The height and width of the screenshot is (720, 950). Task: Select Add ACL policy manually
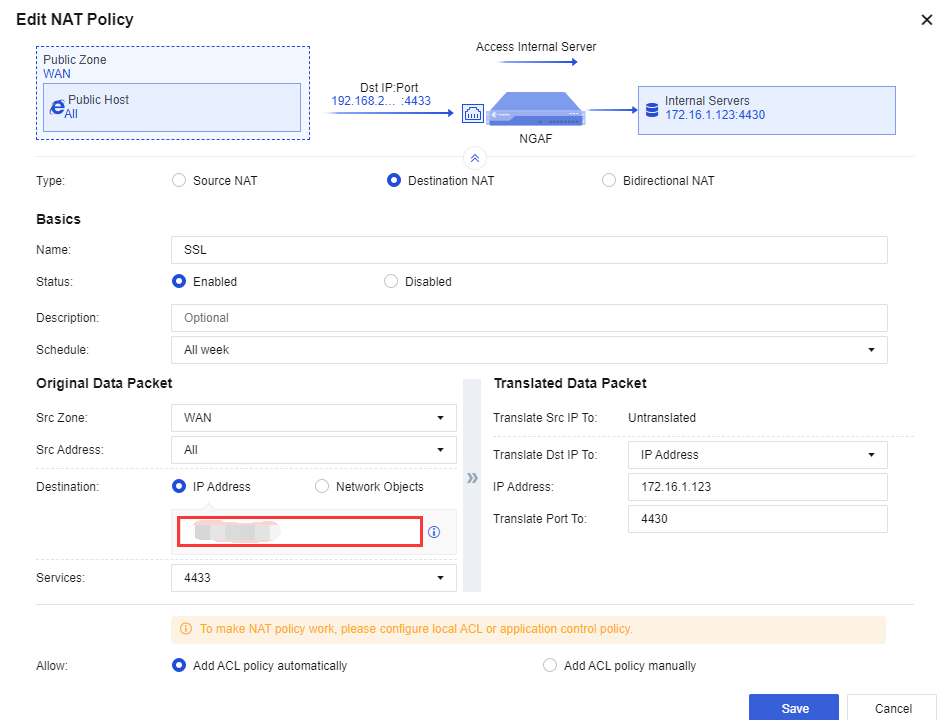point(549,666)
